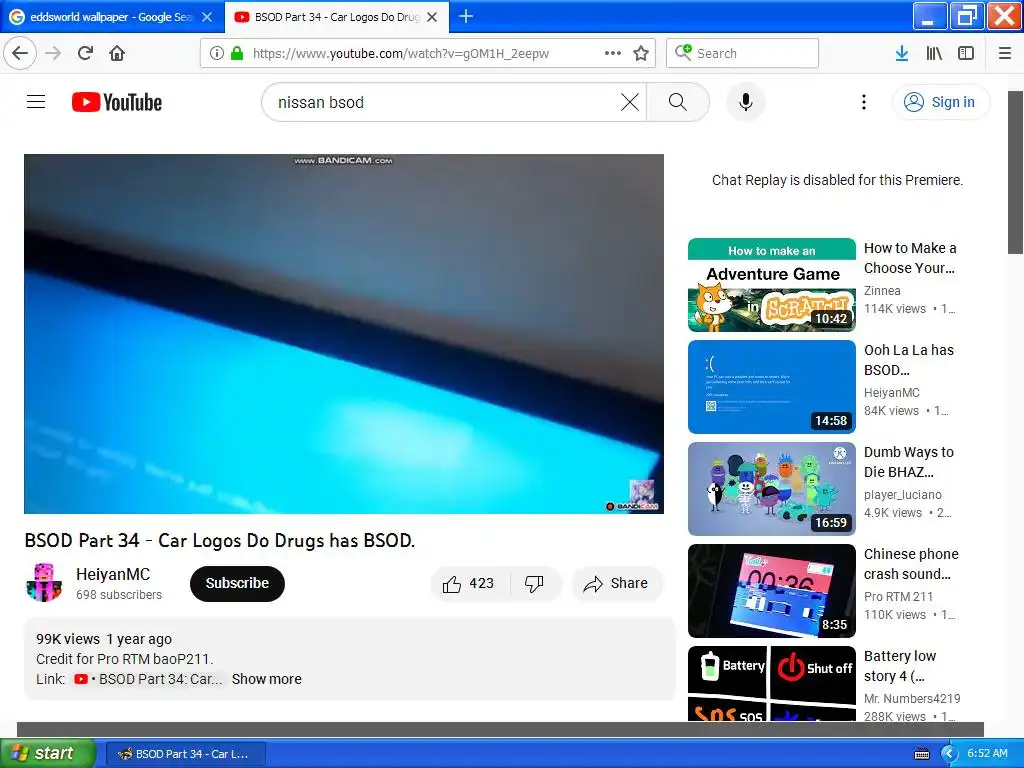Click the address bar URL
The image size is (1024, 768).
[400, 54]
